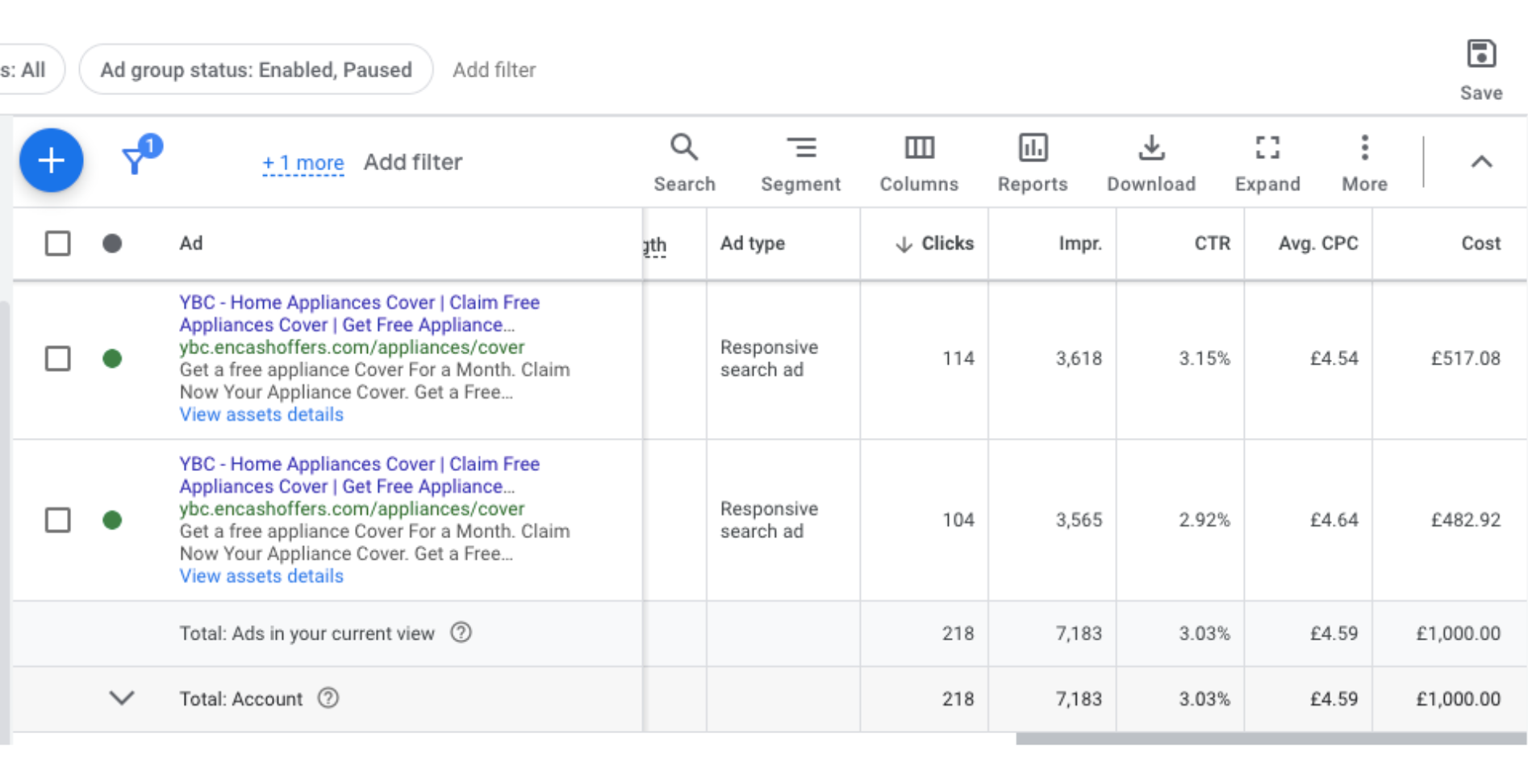The image size is (1528, 784).
Task: Click the '+1 more' filter link
Action: [x=303, y=163]
